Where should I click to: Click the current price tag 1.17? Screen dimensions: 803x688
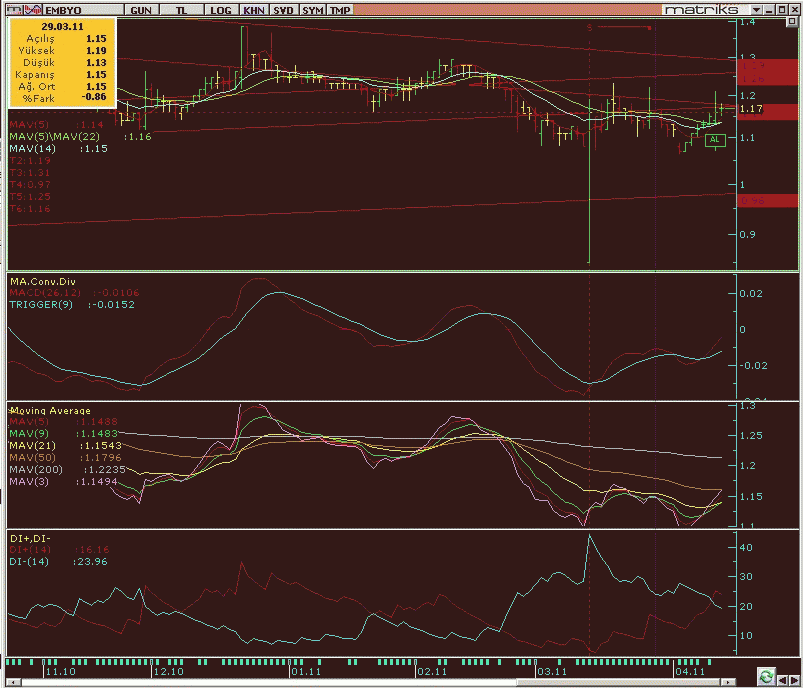[751, 109]
